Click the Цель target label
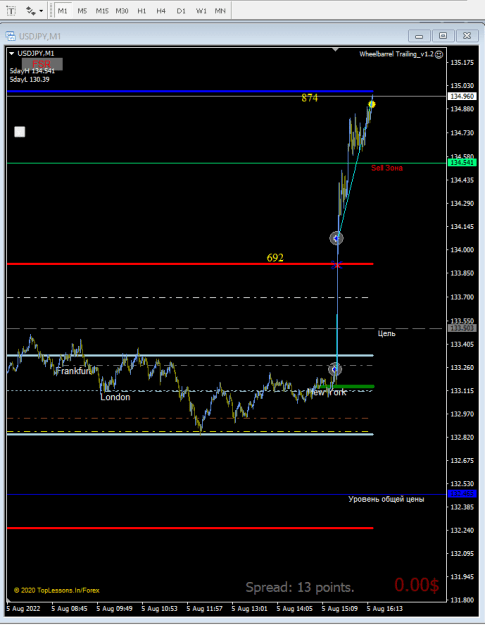Image resolution: width=485 pixels, height=625 pixels. (x=387, y=333)
